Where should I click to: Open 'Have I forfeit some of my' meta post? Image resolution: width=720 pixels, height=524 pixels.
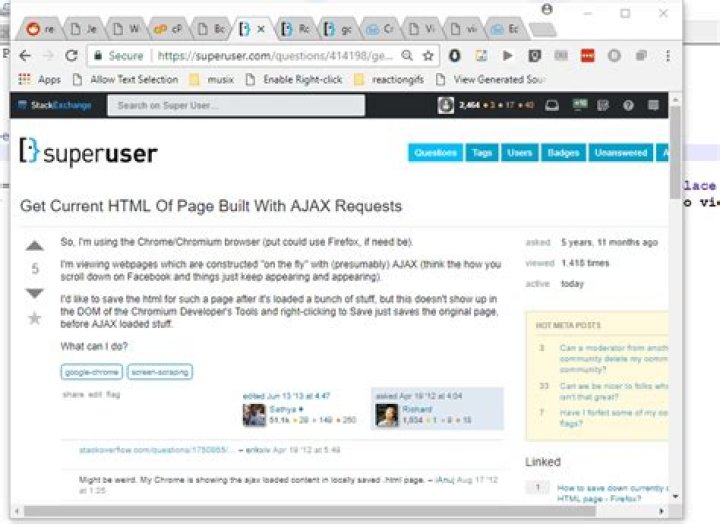coord(613,418)
